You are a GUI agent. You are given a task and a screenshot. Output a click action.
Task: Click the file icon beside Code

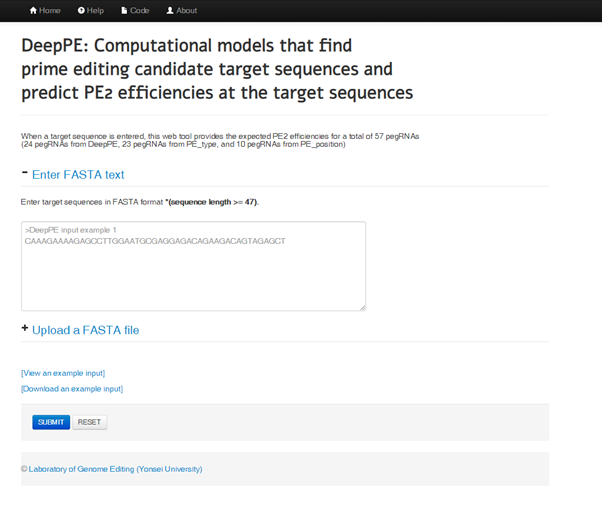point(124,11)
